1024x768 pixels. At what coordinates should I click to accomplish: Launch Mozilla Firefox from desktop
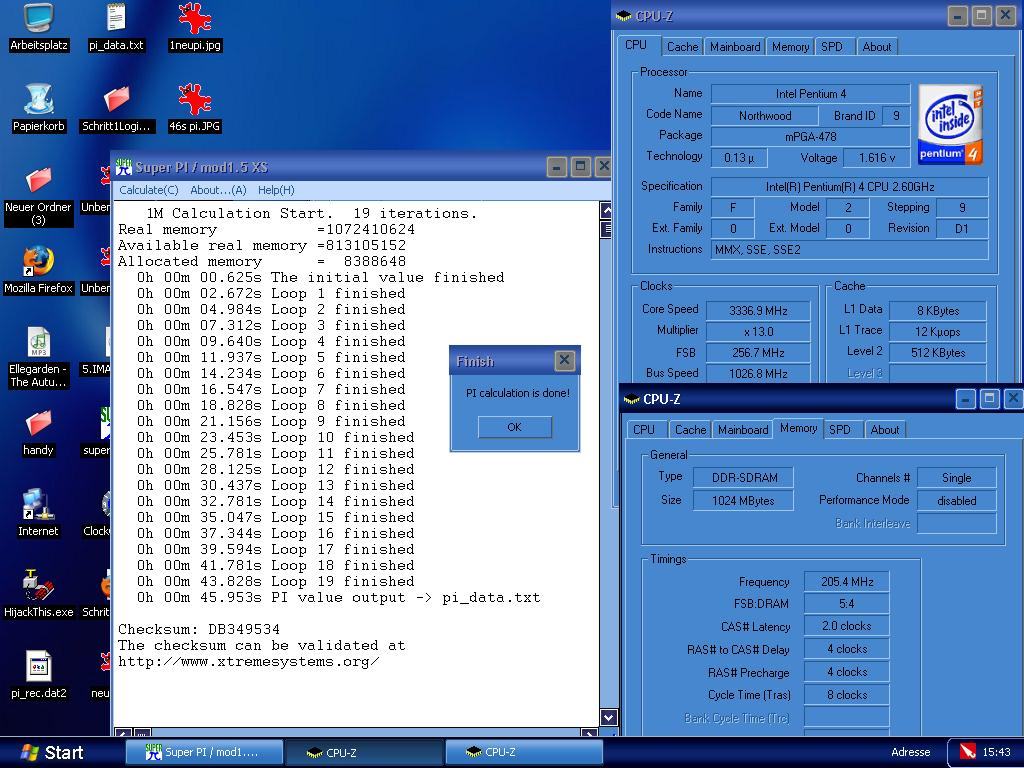pos(39,270)
